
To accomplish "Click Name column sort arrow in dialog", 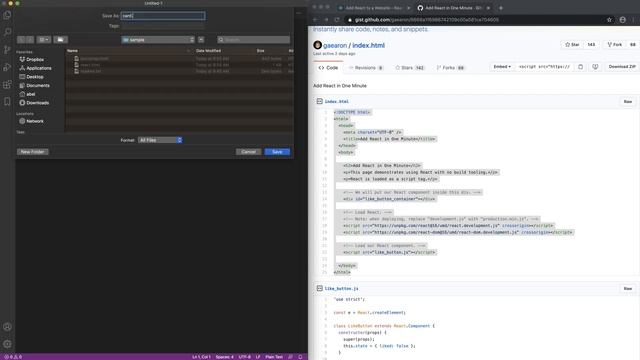I will point(188,51).
